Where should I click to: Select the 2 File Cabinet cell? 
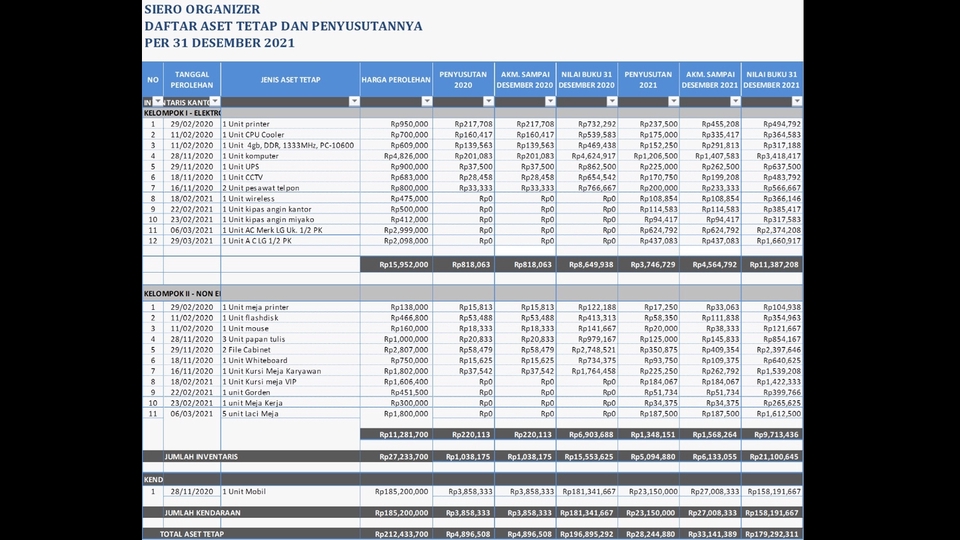(x=290, y=350)
